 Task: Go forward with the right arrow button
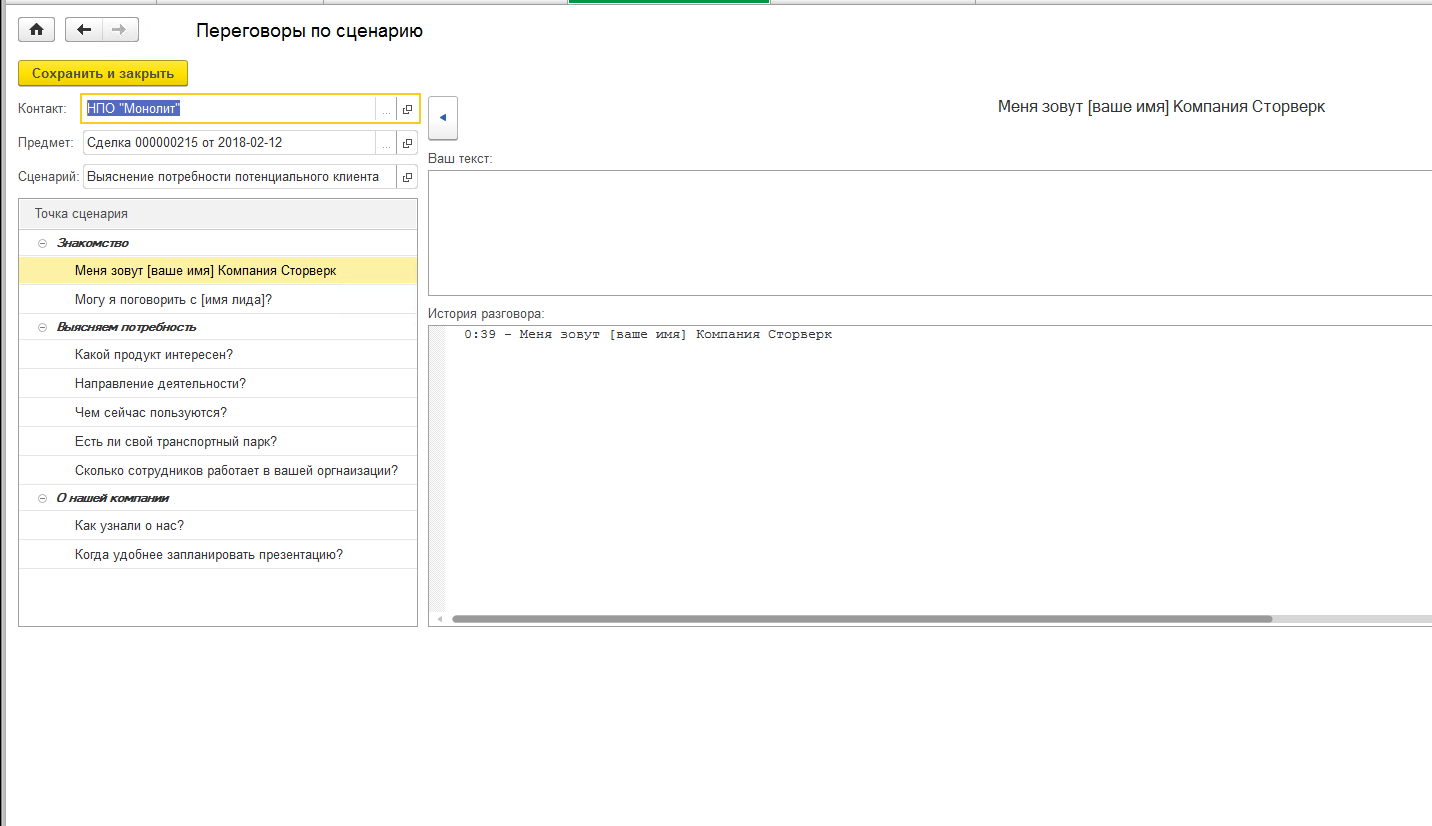120,30
